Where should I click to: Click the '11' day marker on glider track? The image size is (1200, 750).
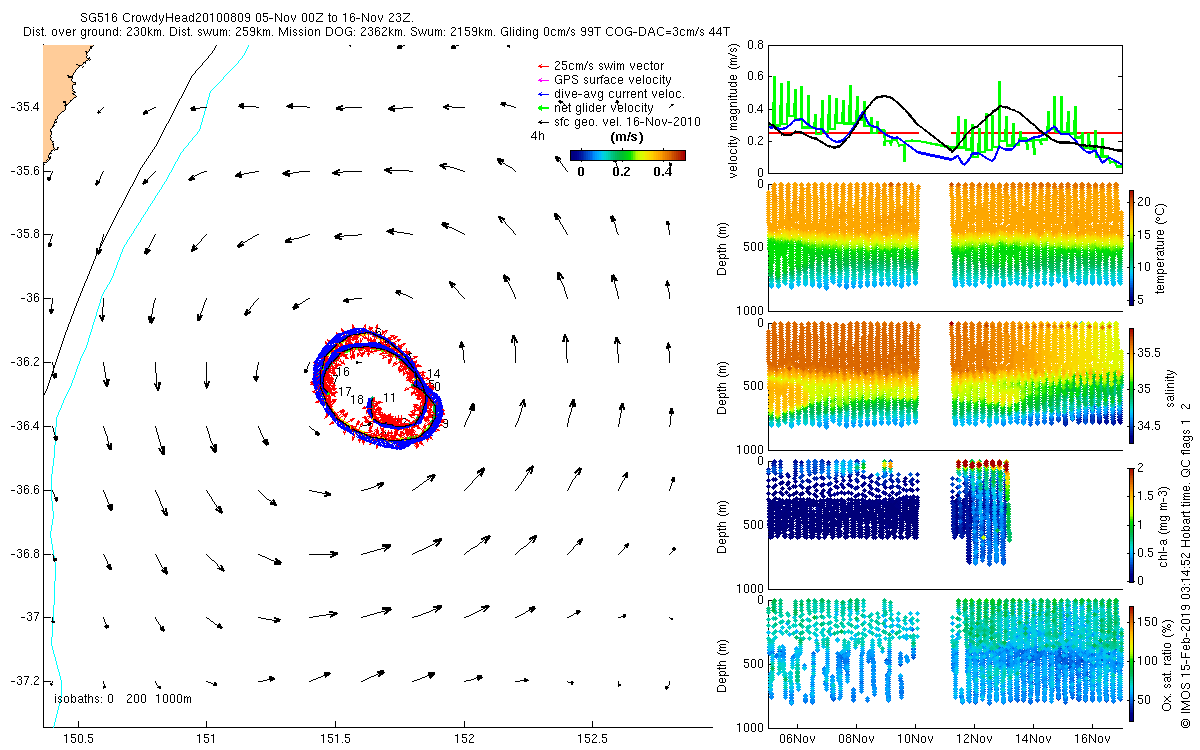pyautogui.click(x=390, y=398)
